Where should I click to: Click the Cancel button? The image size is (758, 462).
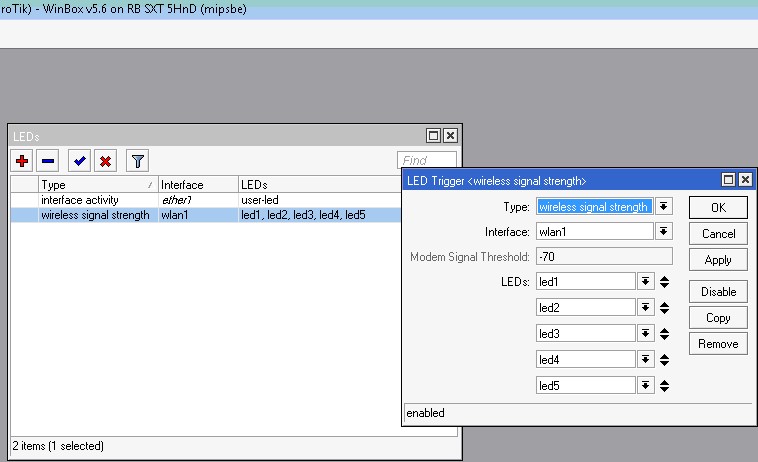(718, 233)
